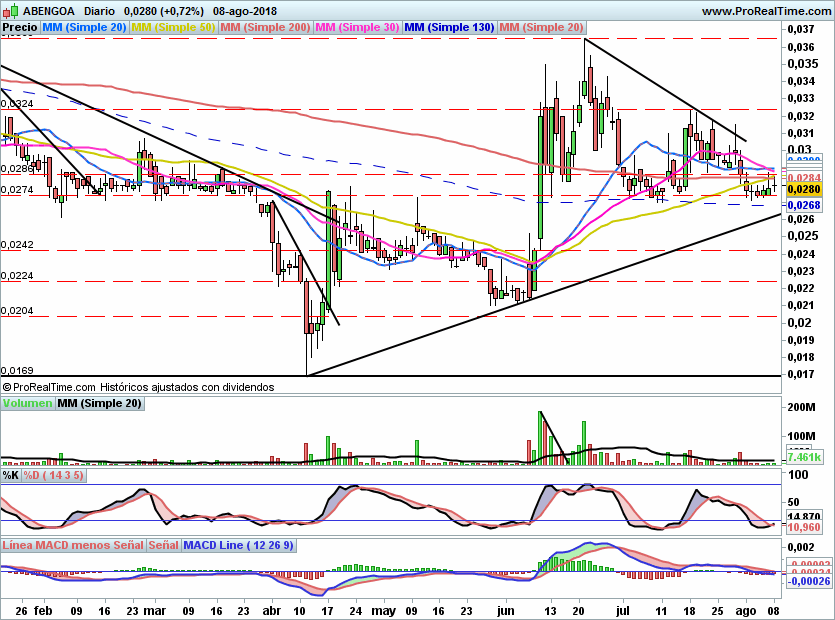The width and height of the screenshot is (835, 620).
Task: Select the %D ( 14 3 5) stochastic label
Action: pyautogui.click(x=53, y=475)
